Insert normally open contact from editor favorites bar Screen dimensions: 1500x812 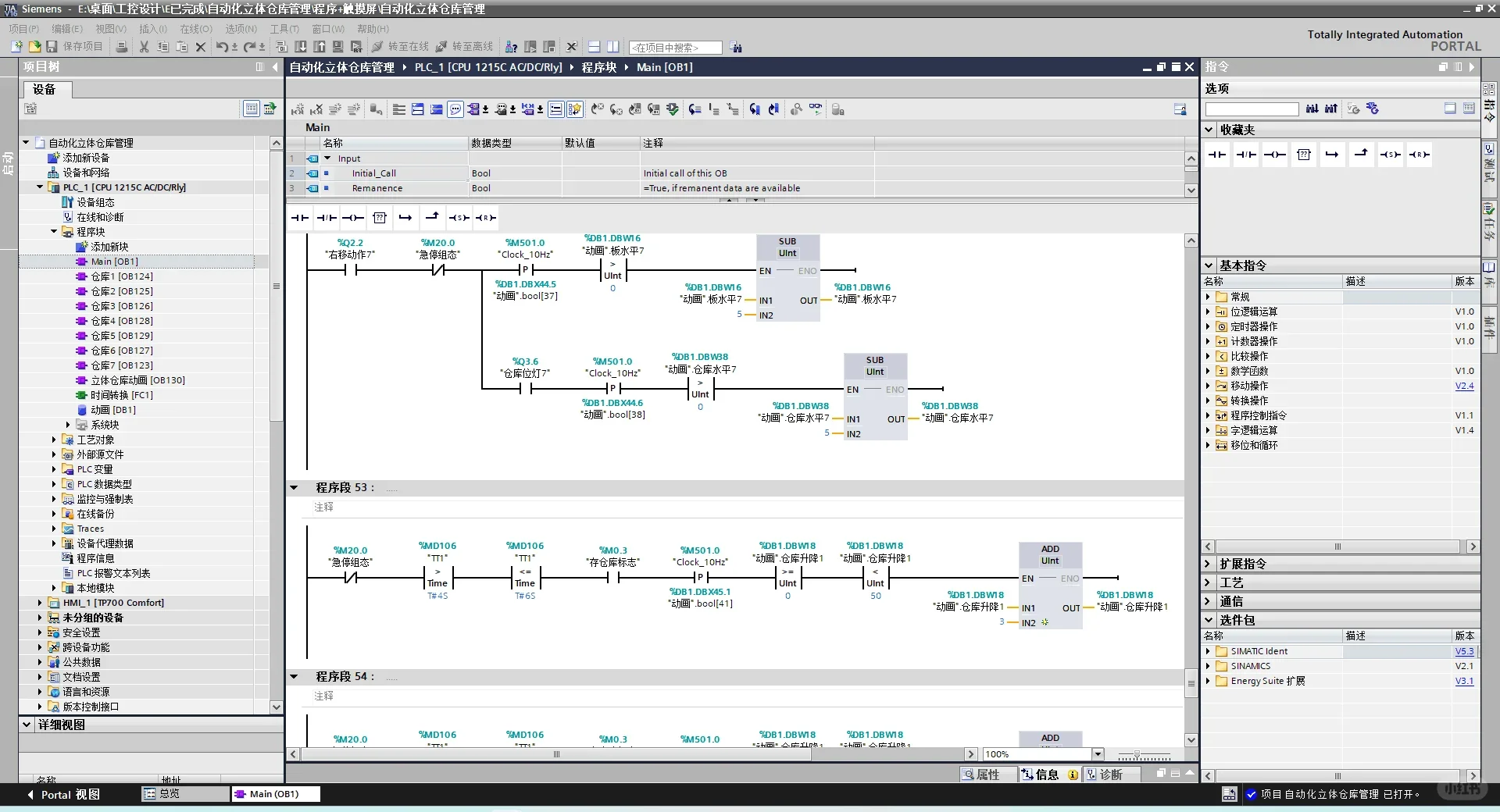pyautogui.click(x=300, y=218)
